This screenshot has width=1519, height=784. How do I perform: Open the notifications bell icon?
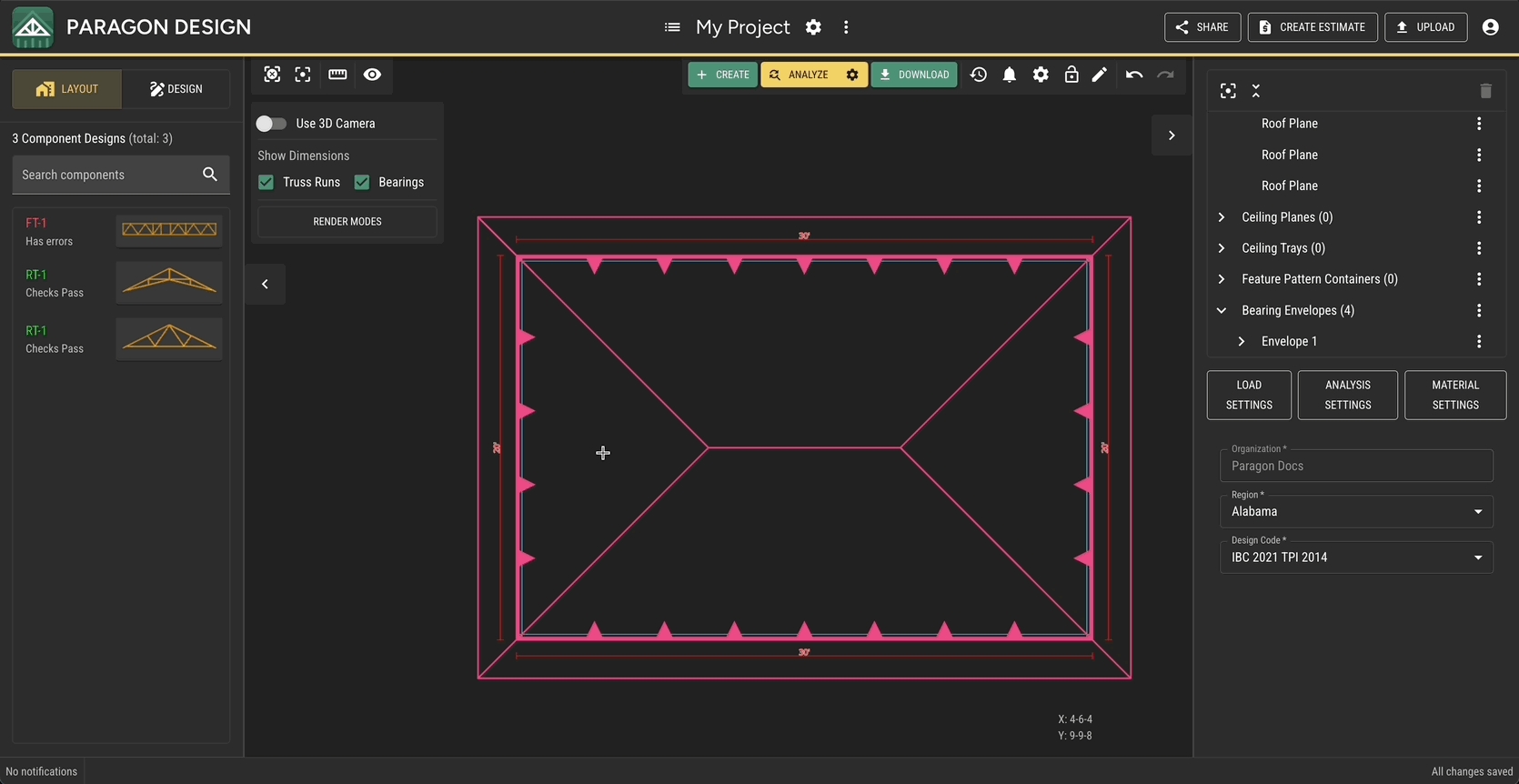pos(1010,75)
